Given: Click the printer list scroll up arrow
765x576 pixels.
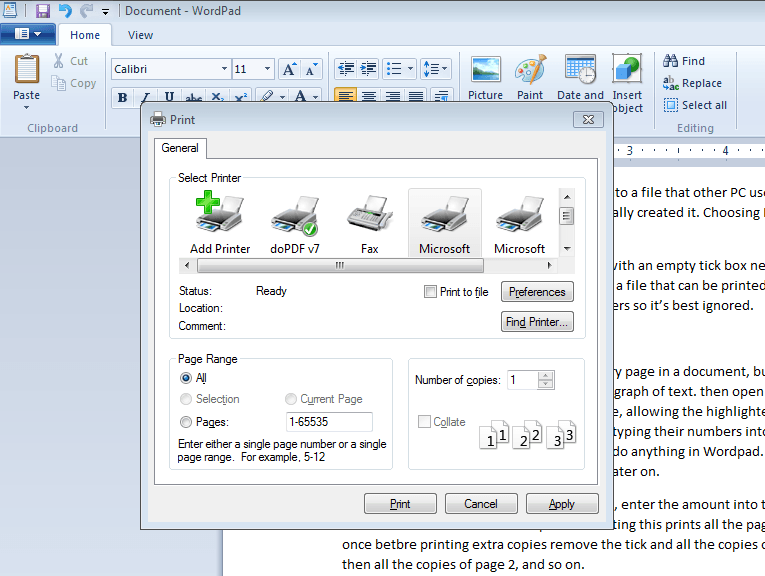Looking at the screenshot, I should point(567,197).
